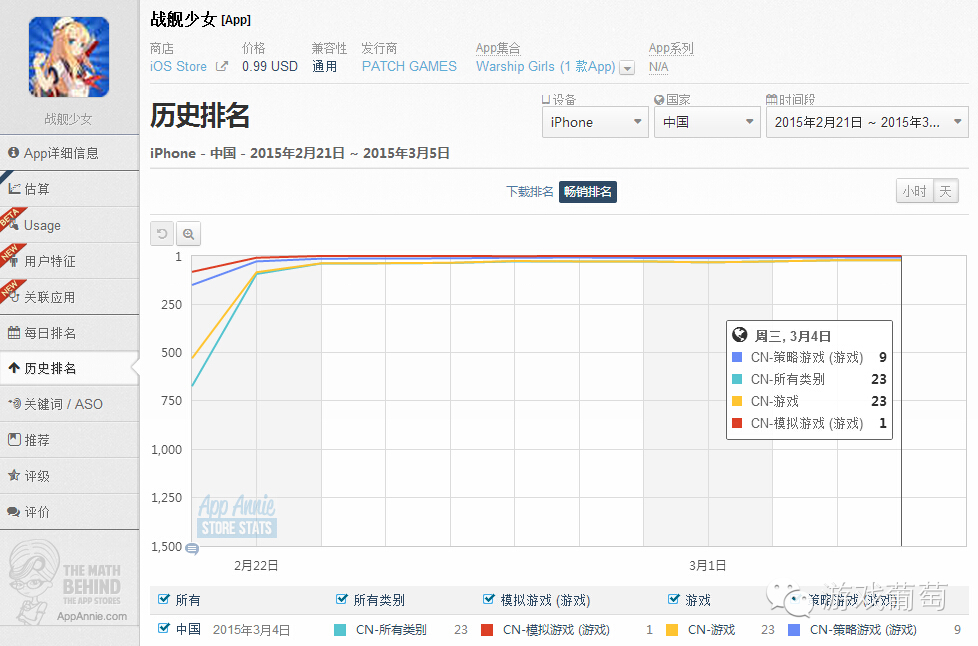Select the 小时 granularity button

point(914,191)
